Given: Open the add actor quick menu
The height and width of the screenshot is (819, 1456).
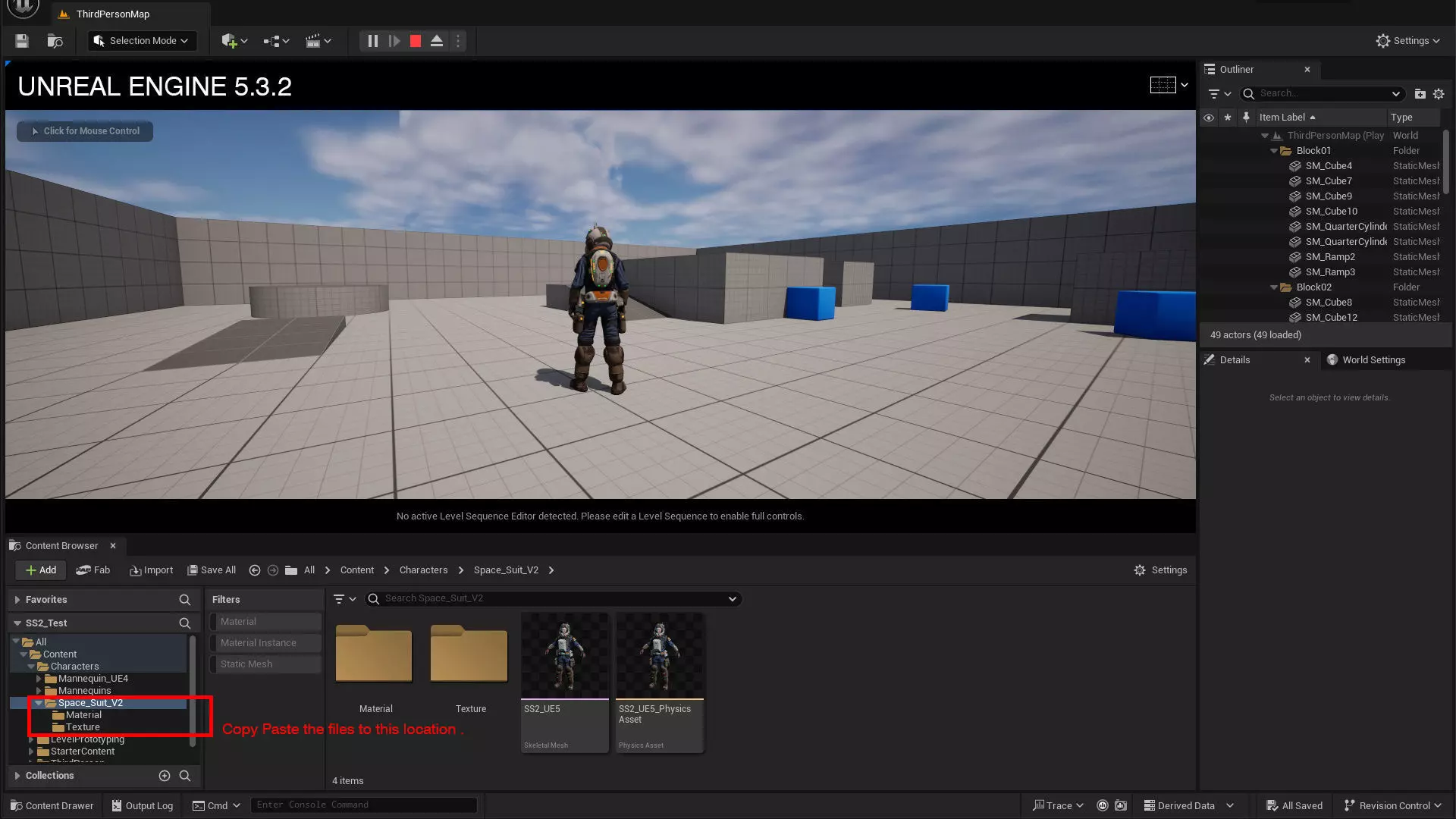Looking at the screenshot, I should (x=234, y=41).
